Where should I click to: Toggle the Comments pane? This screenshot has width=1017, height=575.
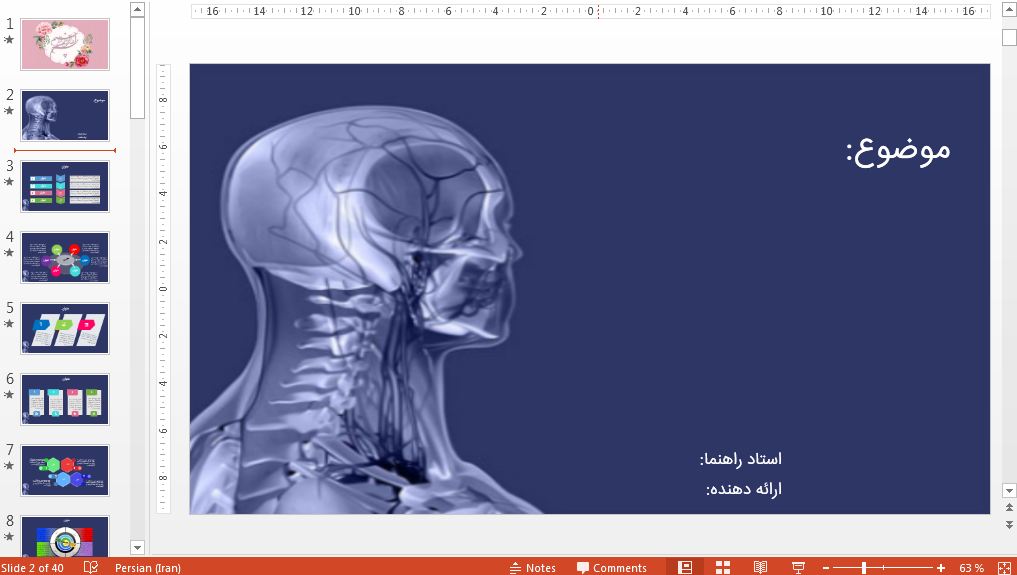point(611,567)
